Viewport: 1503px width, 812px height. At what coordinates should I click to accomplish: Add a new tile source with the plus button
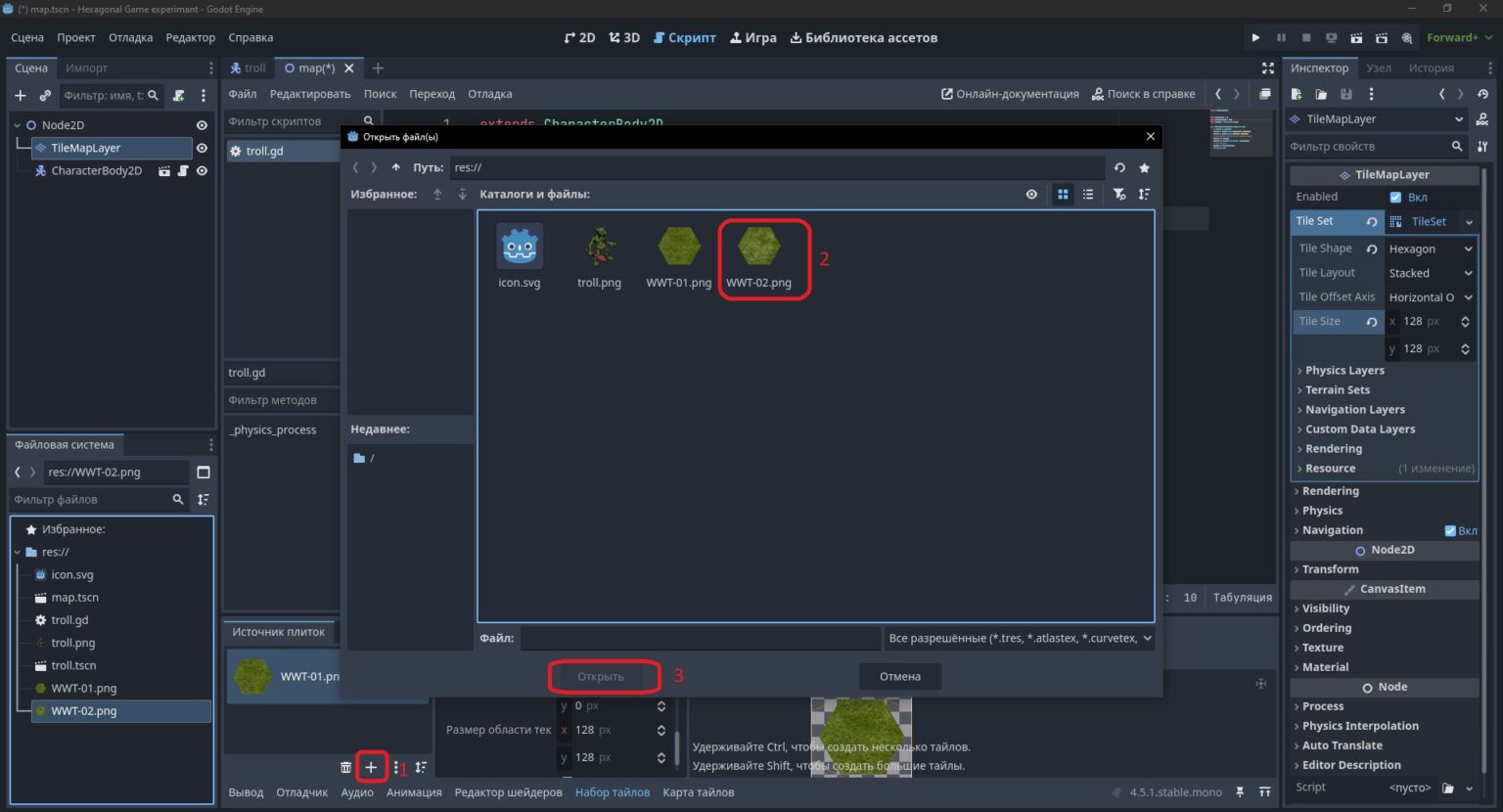(x=371, y=767)
